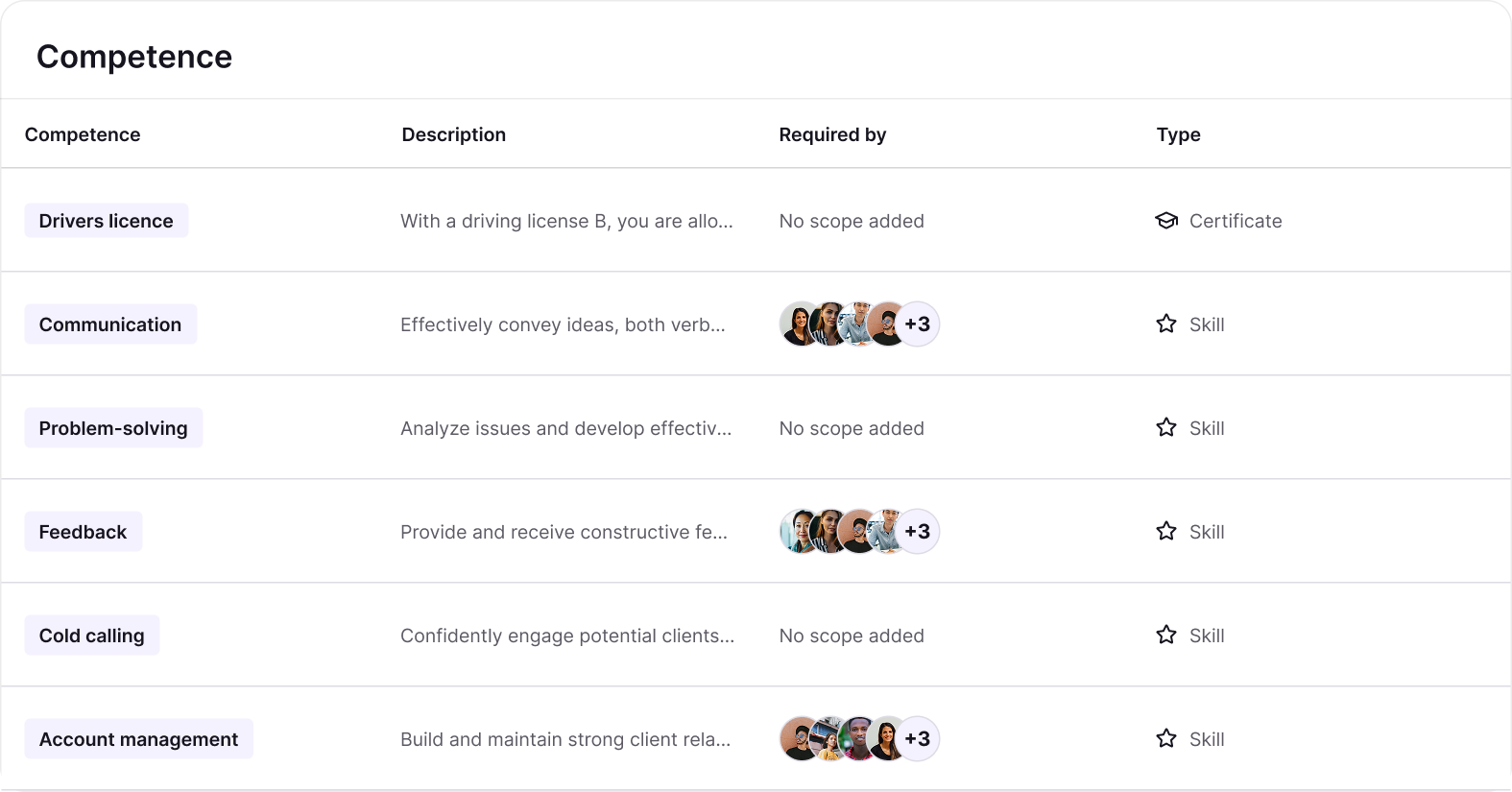Image resolution: width=1512 pixels, height=792 pixels.
Task: Open the Account management competence tag
Action: click(139, 739)
